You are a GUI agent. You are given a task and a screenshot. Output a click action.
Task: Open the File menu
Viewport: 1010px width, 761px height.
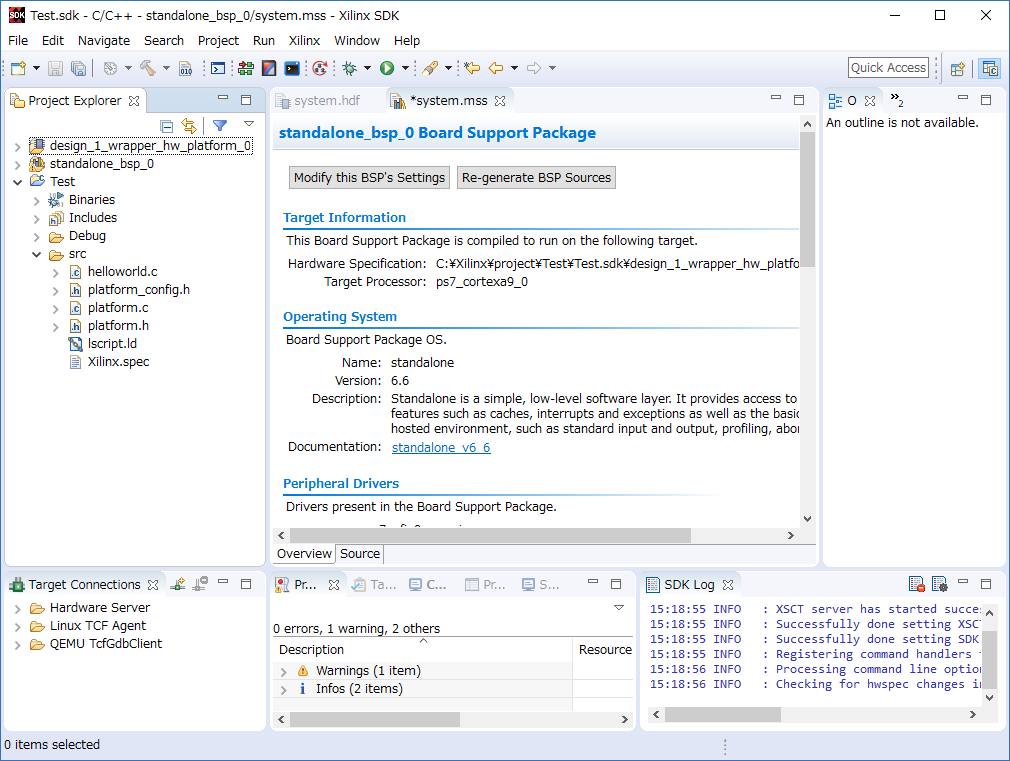(18, 40)
